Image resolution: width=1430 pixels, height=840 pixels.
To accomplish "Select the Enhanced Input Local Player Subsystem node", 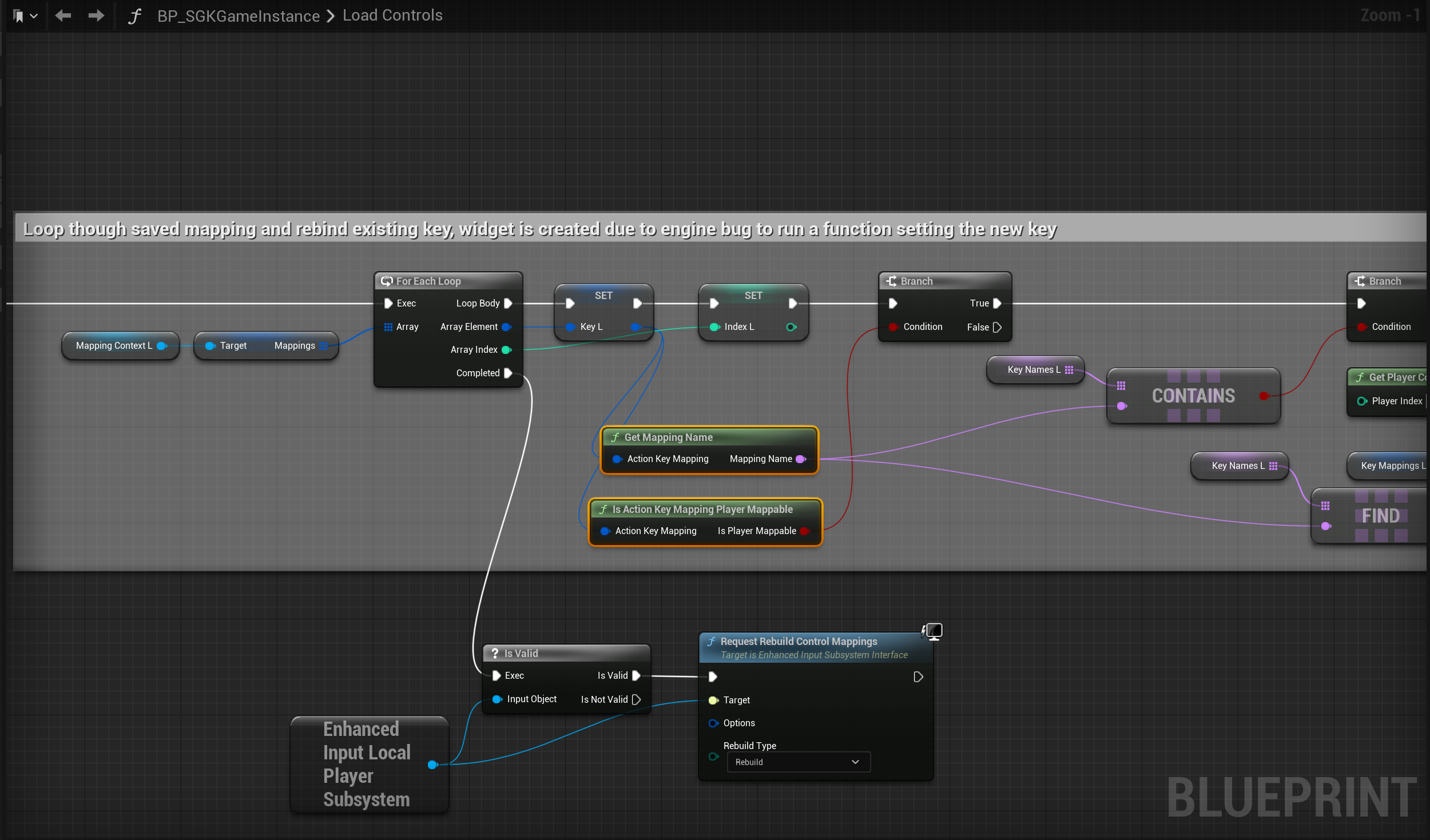I will [x=366, y=764].
